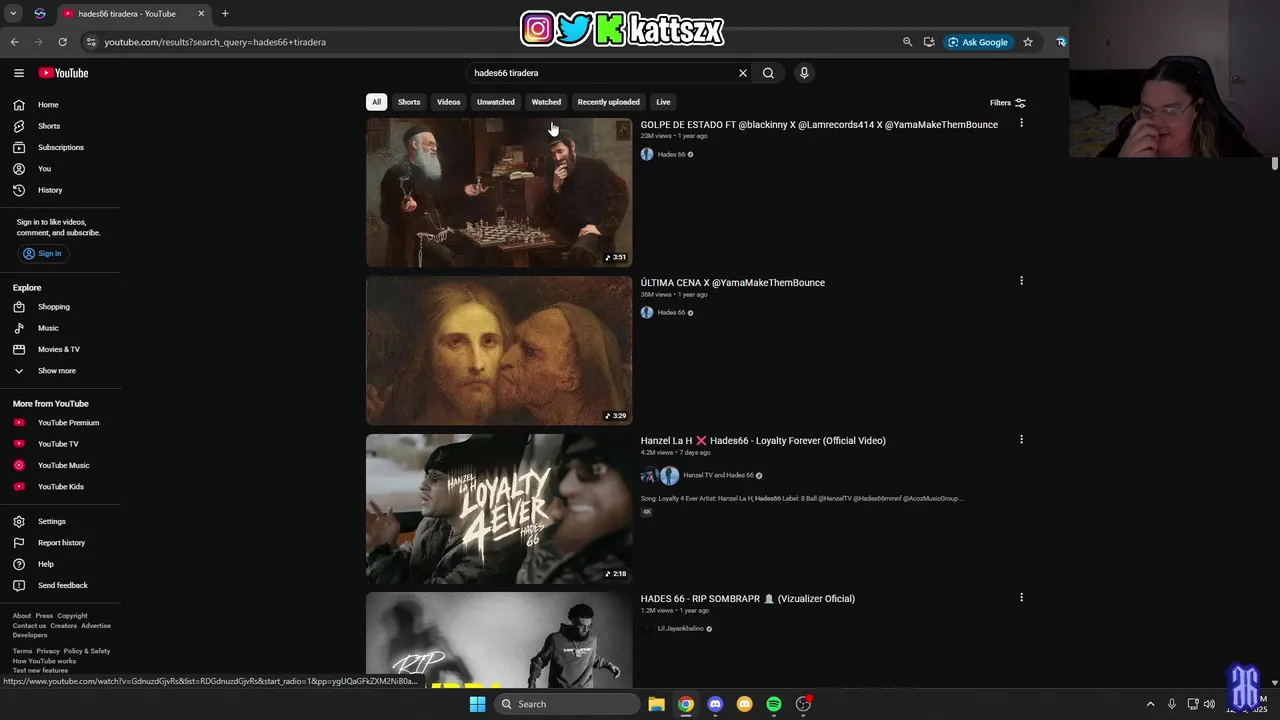Select the Shorts filter chip
This screenshot has height=720, width=1280.
point(409,102)
